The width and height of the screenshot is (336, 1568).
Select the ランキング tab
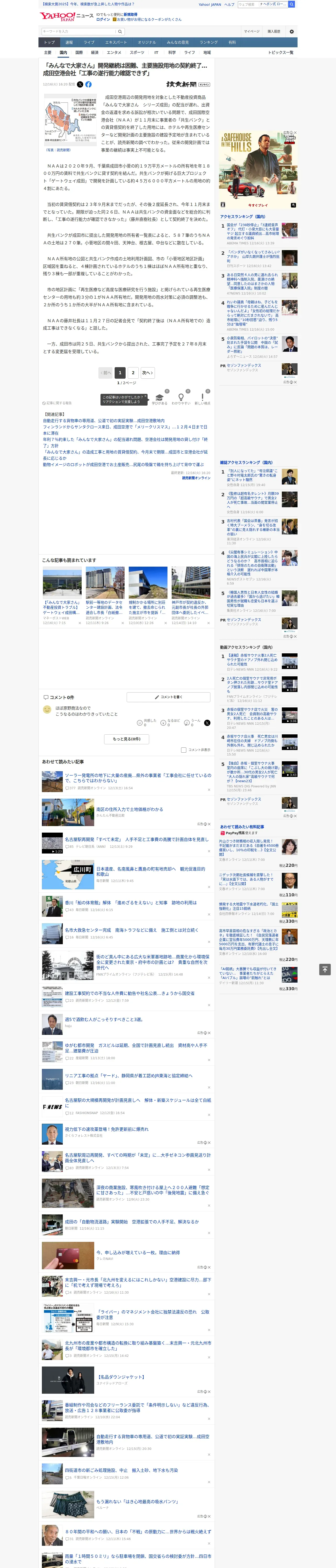209,43
